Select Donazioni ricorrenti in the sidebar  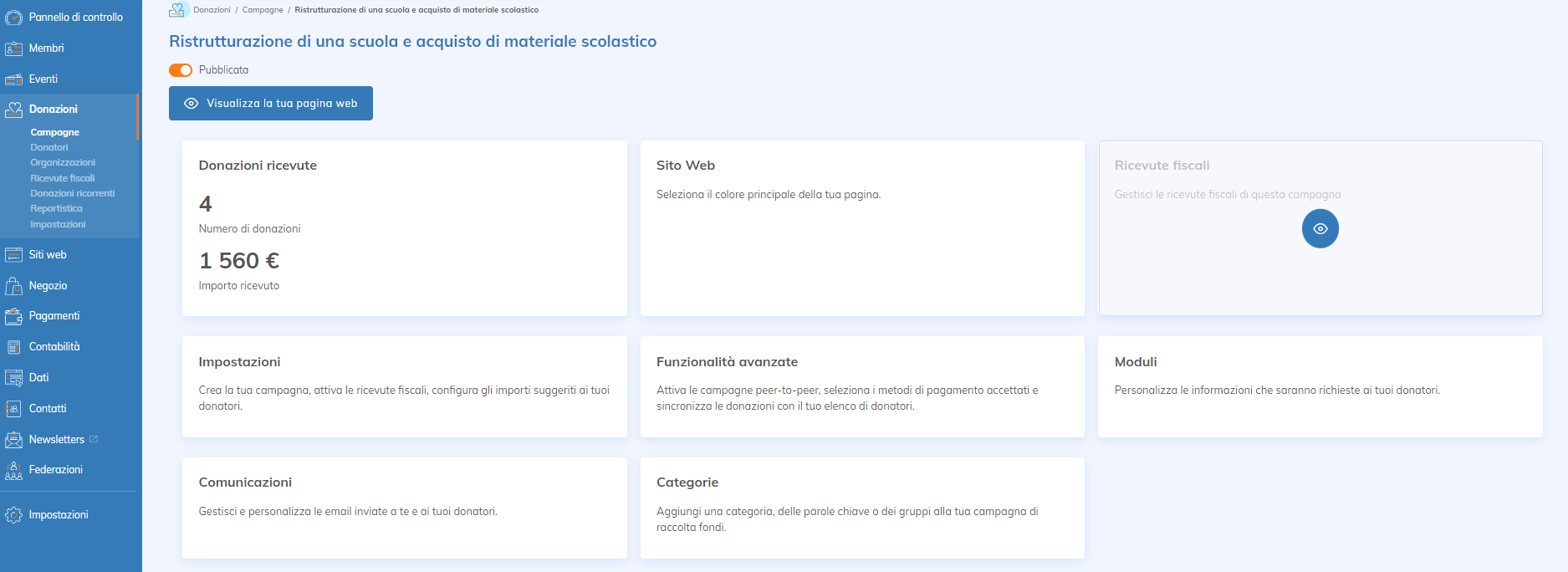click(x=73, y=193)
